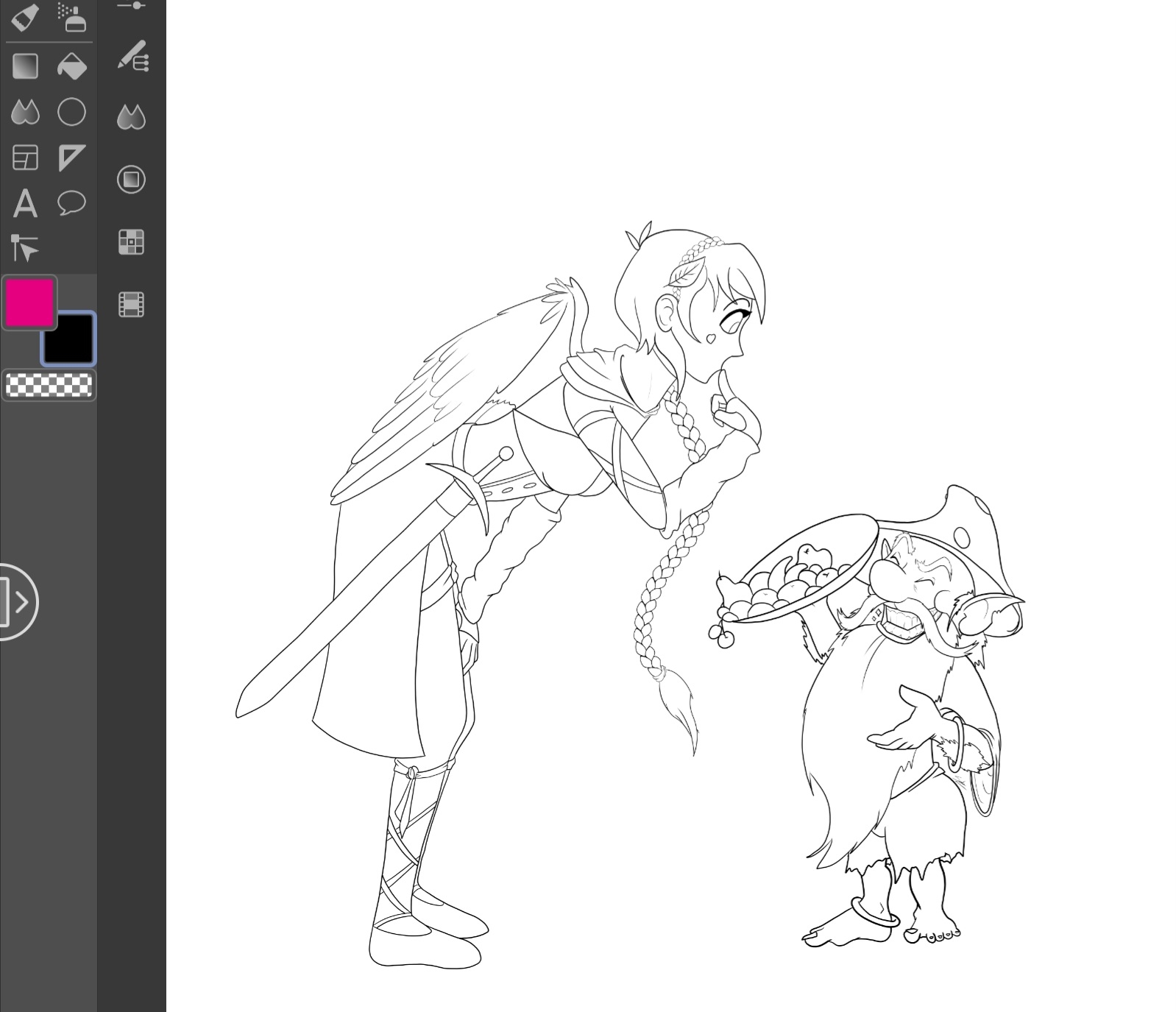Select the Figure circle tool
The image size is (1176, 1012).
click(x=72, y=113)
